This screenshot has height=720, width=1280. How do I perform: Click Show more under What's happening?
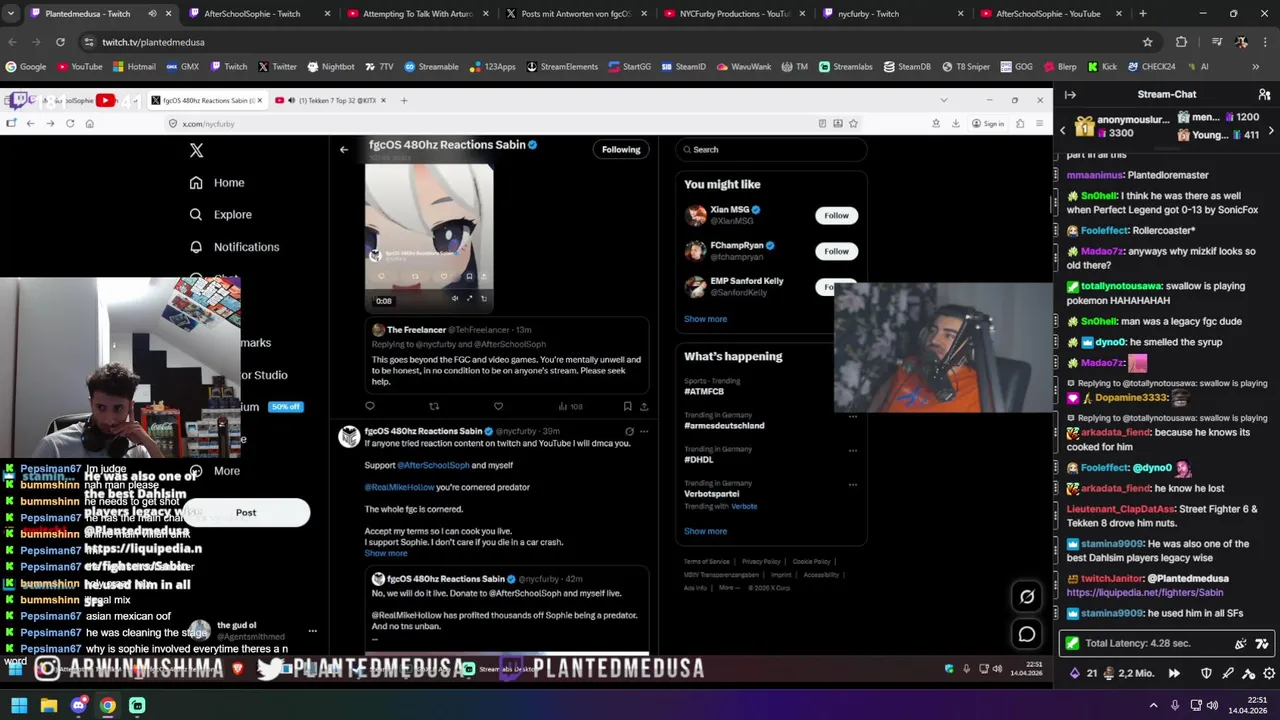(705, 531)
